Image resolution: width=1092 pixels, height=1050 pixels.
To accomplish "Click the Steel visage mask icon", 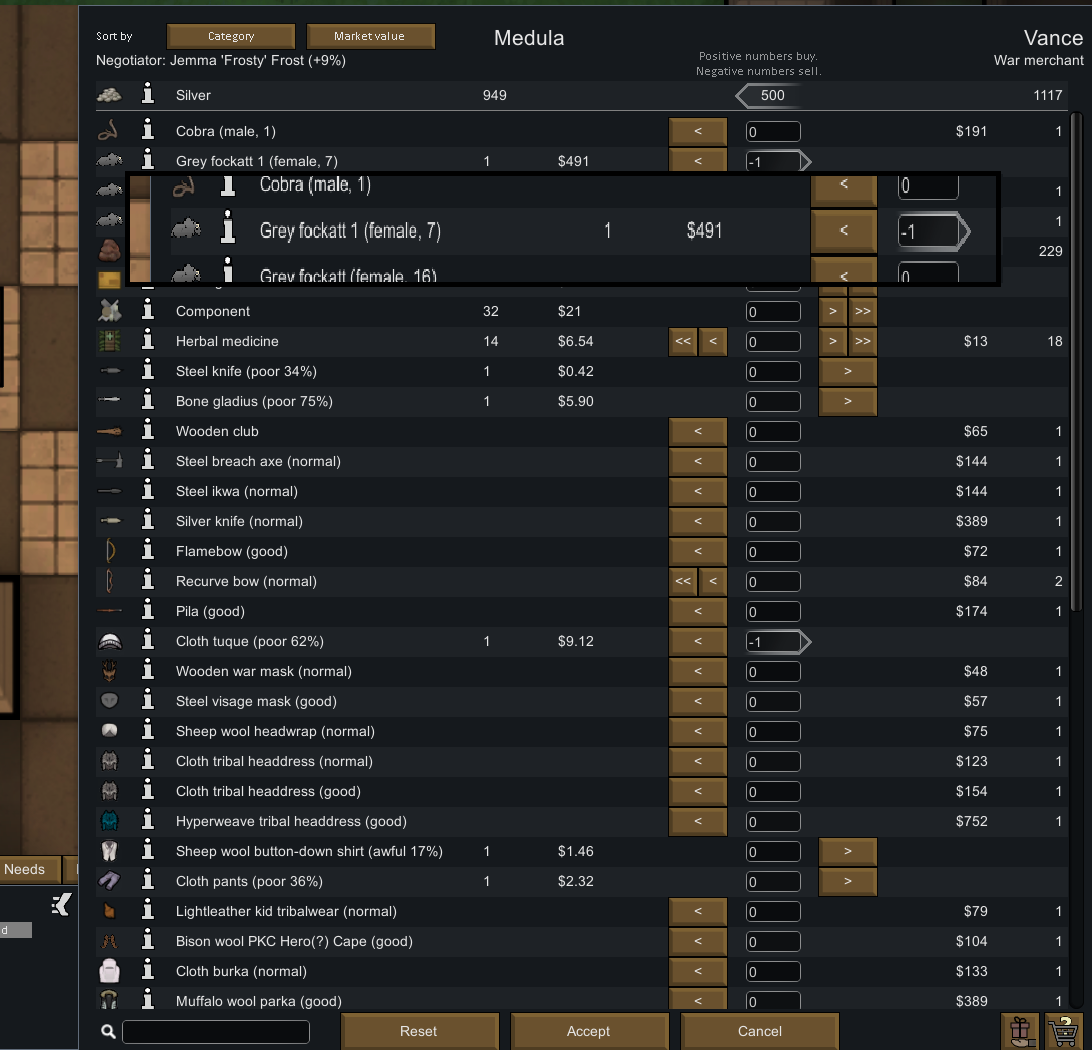I will (x=109, y=700).
